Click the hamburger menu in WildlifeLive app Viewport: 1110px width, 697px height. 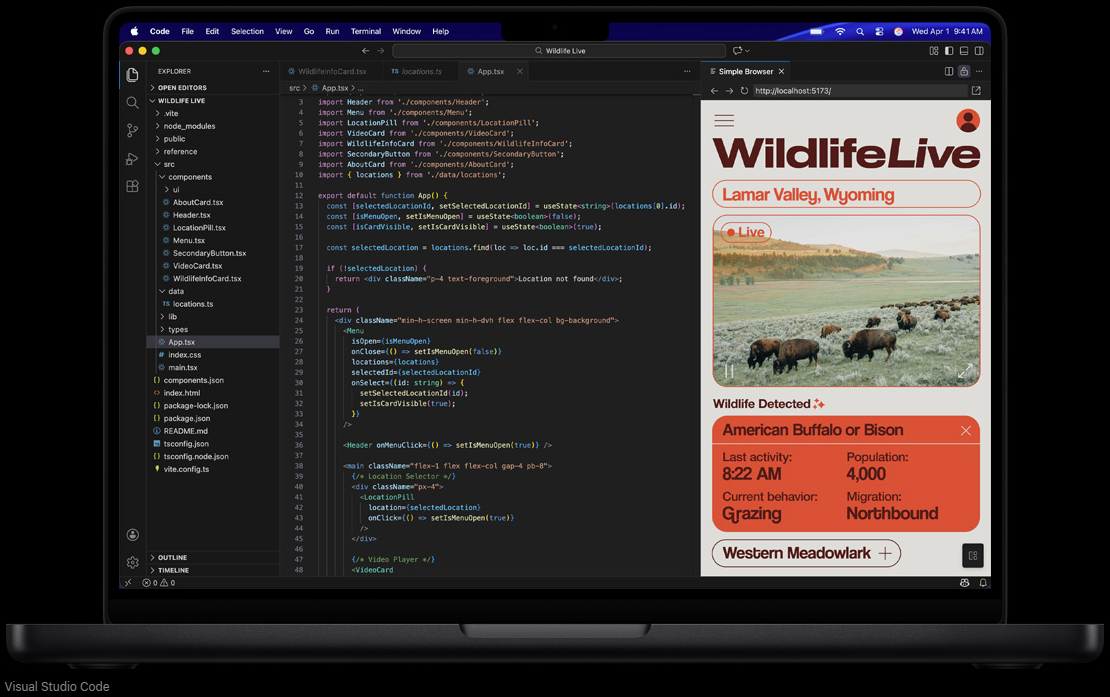pyautogui.click(x=724, y=121)
